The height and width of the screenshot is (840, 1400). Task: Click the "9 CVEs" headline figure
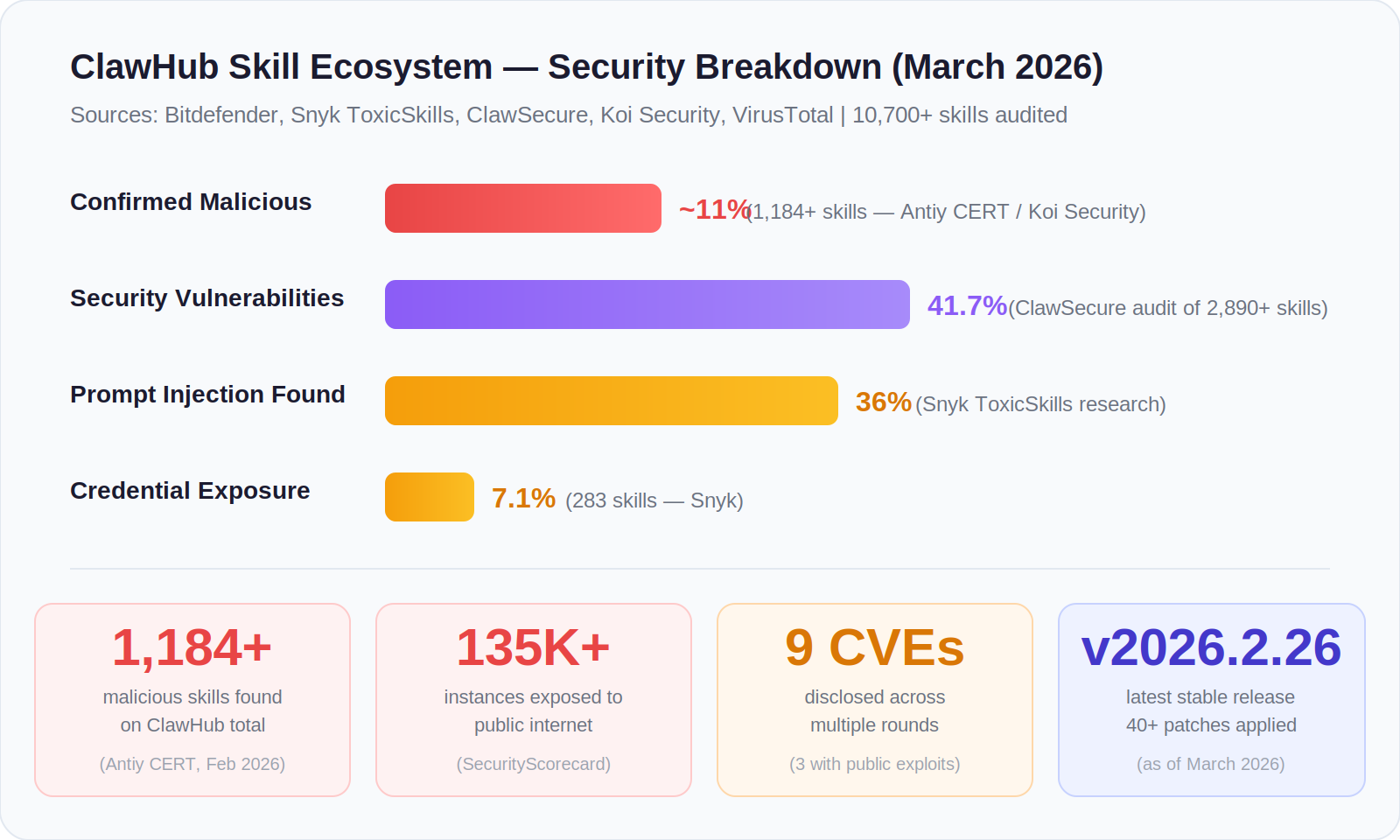(x=875, y=647)
